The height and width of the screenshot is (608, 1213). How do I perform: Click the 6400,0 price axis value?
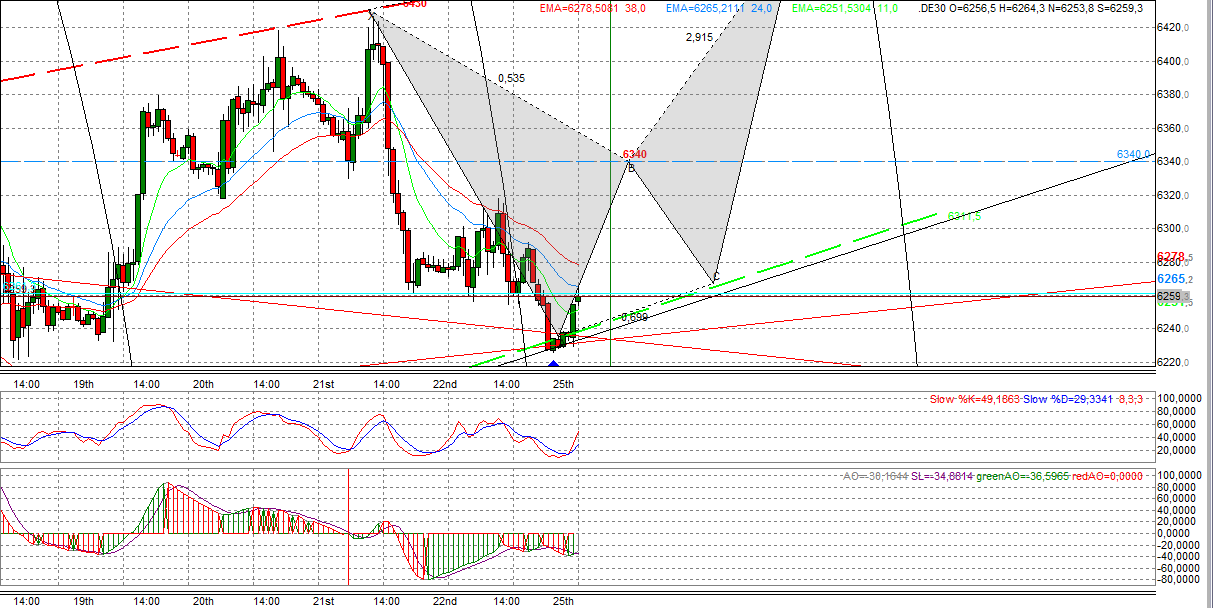click(1172, 61)
